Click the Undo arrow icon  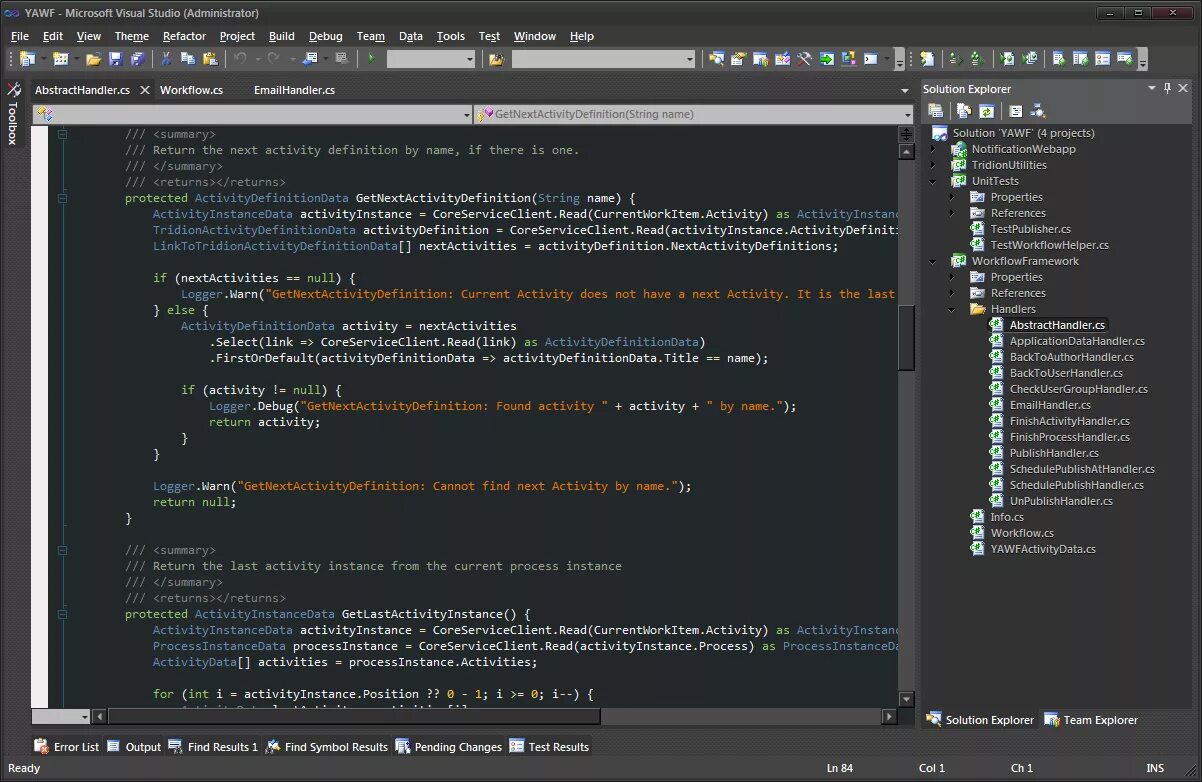click(x=240, y=59)
